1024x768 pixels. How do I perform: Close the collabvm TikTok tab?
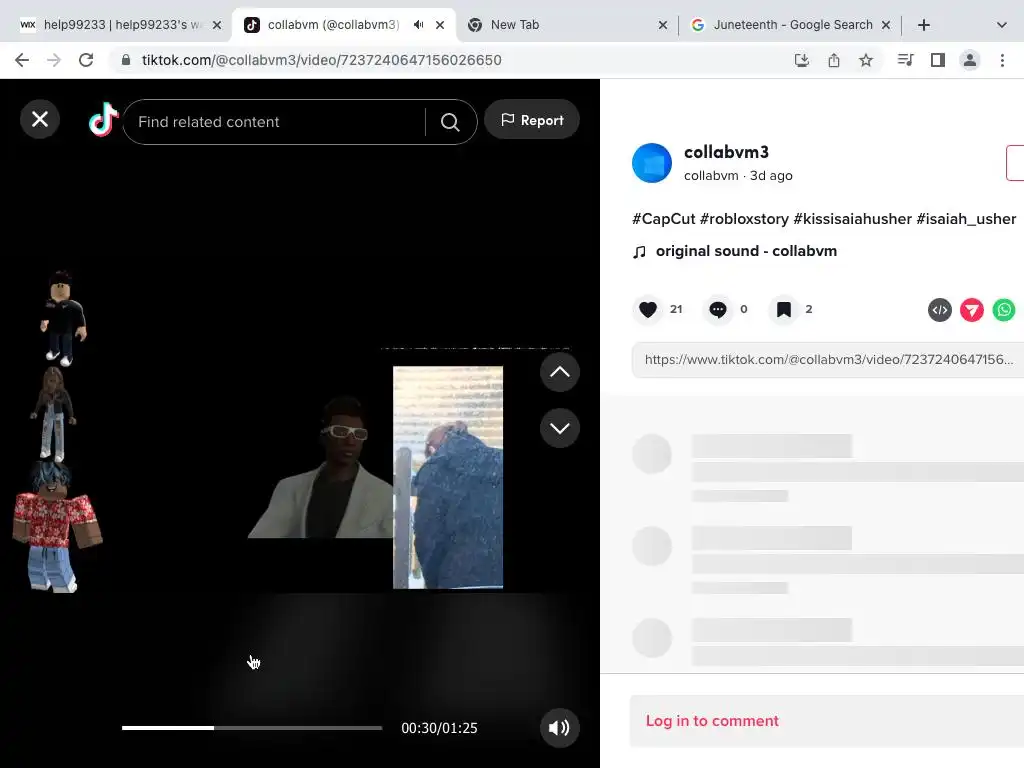[x=440, y=25]
